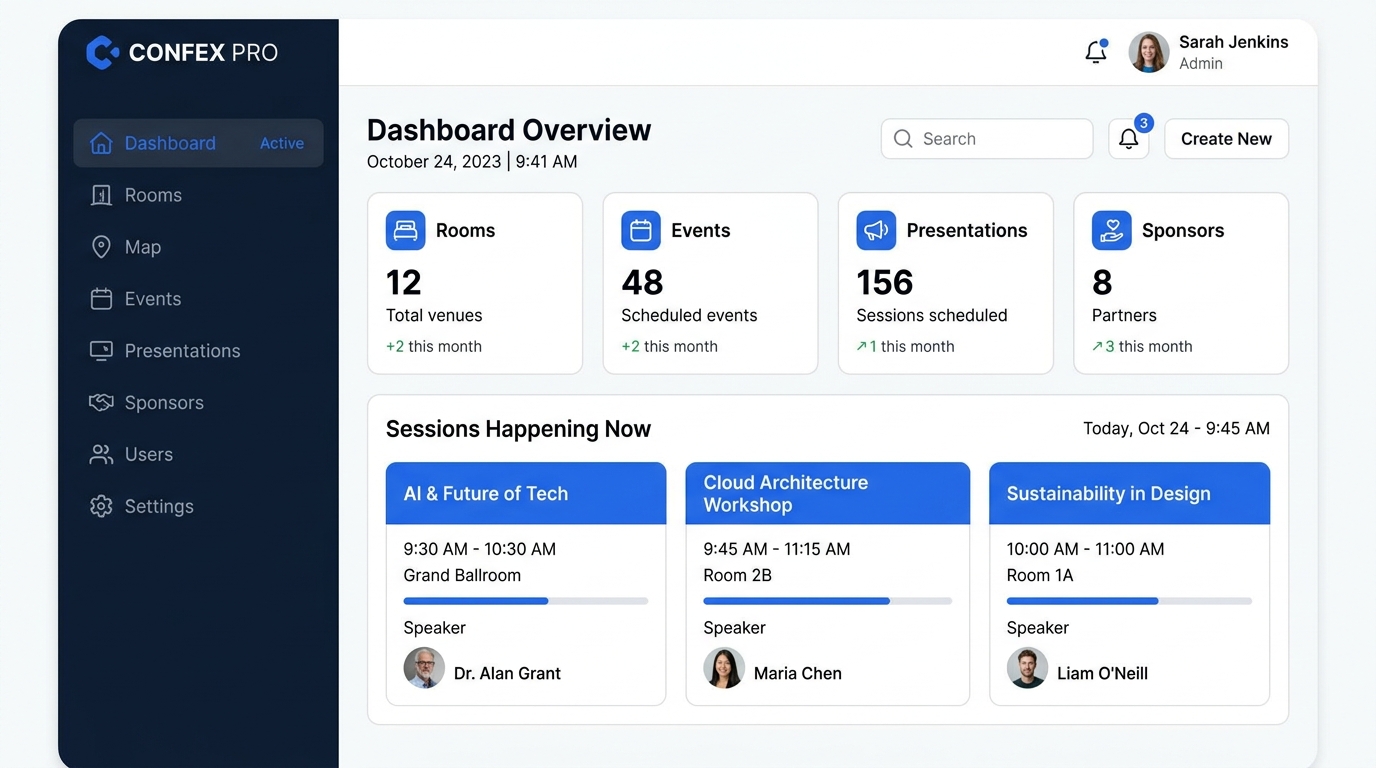Click Dr. Alan Grant's speaker photo
The image size is (1376, 768).
point(424,668)
